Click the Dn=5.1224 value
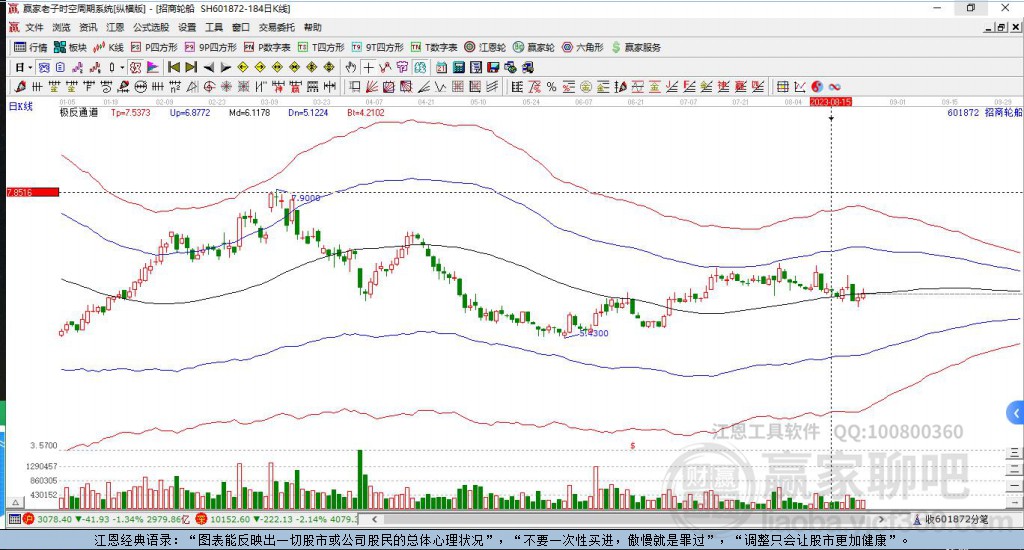Image resolution: width=1024 pixels, height=550 pixels. pos(308,112)
